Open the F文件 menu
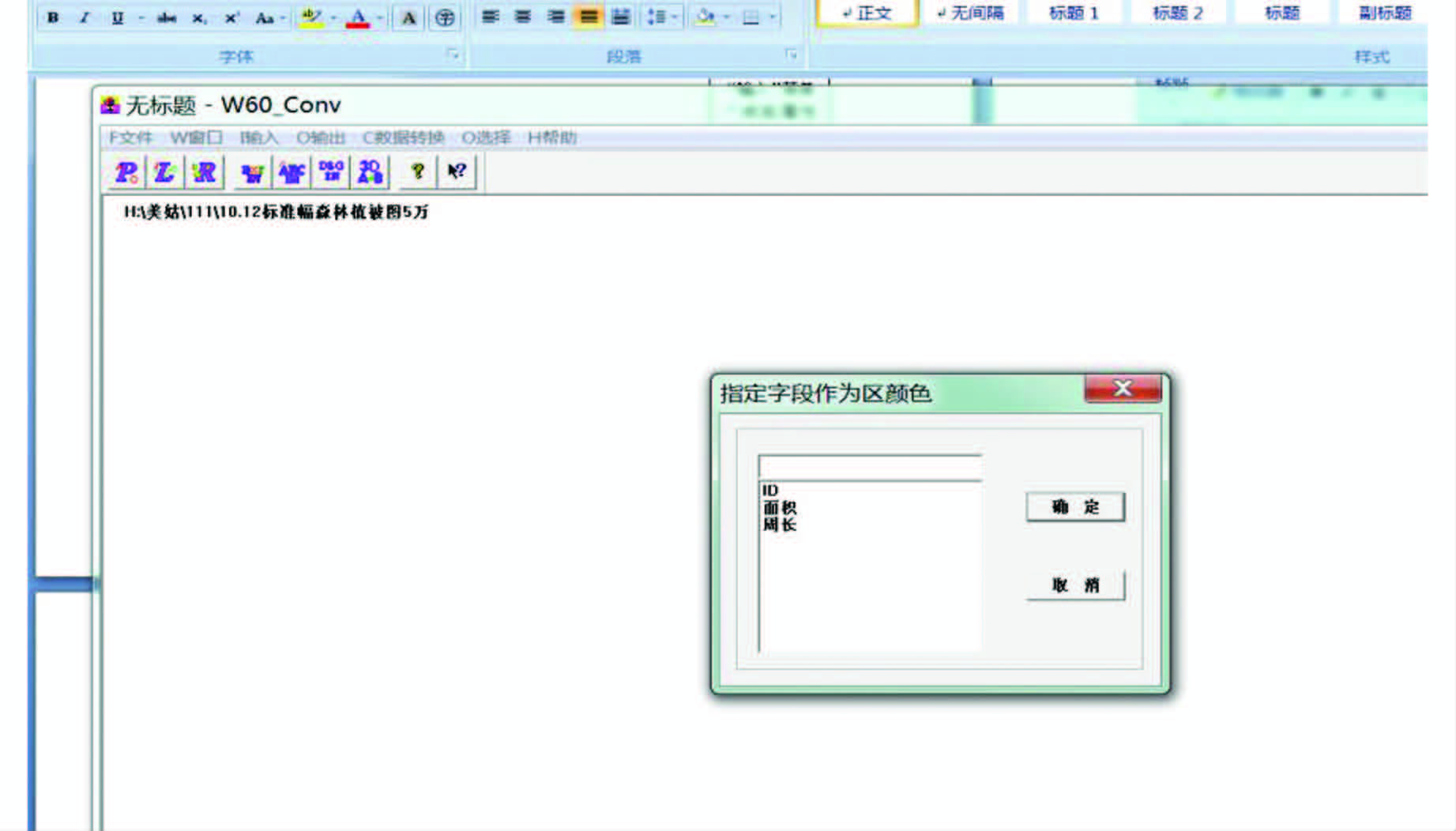 (130, 137)
